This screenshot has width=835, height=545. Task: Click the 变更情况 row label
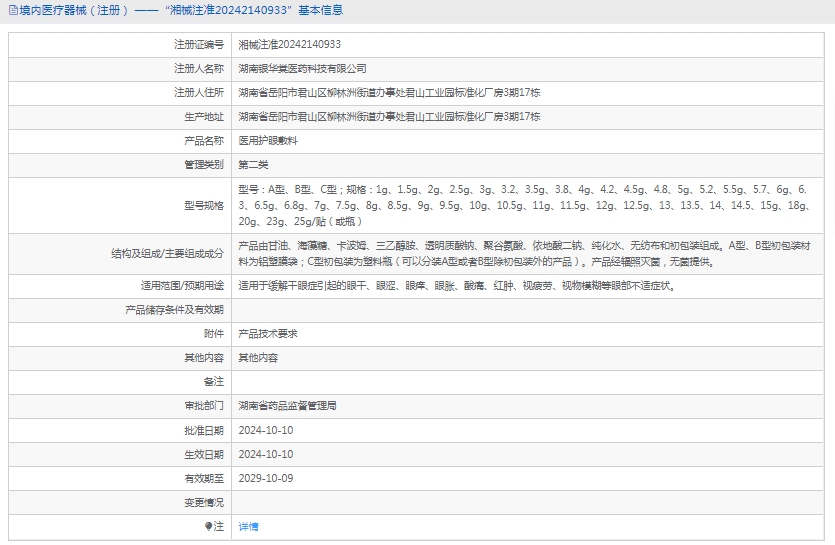[203, 502]
